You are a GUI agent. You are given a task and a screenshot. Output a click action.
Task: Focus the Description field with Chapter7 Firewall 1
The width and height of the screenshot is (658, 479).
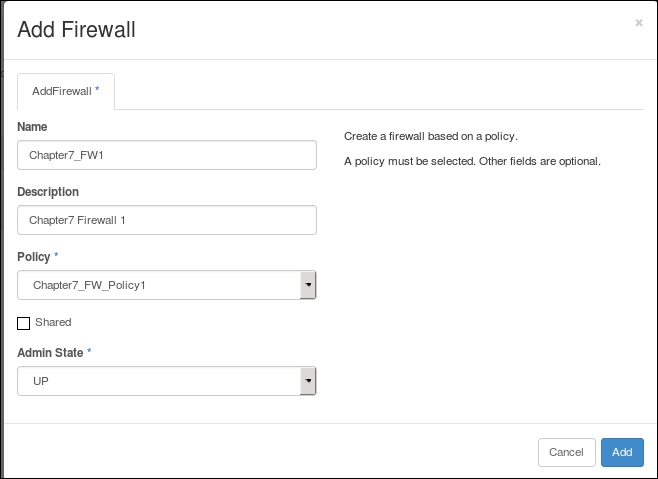167,220
